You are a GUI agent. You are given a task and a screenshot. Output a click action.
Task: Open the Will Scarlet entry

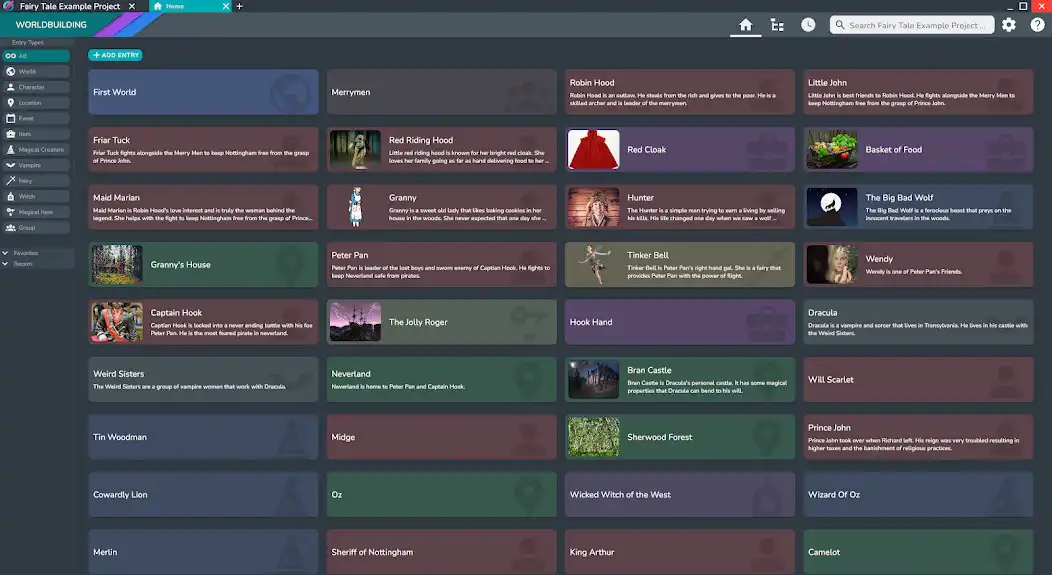click(x=918, y=380)
